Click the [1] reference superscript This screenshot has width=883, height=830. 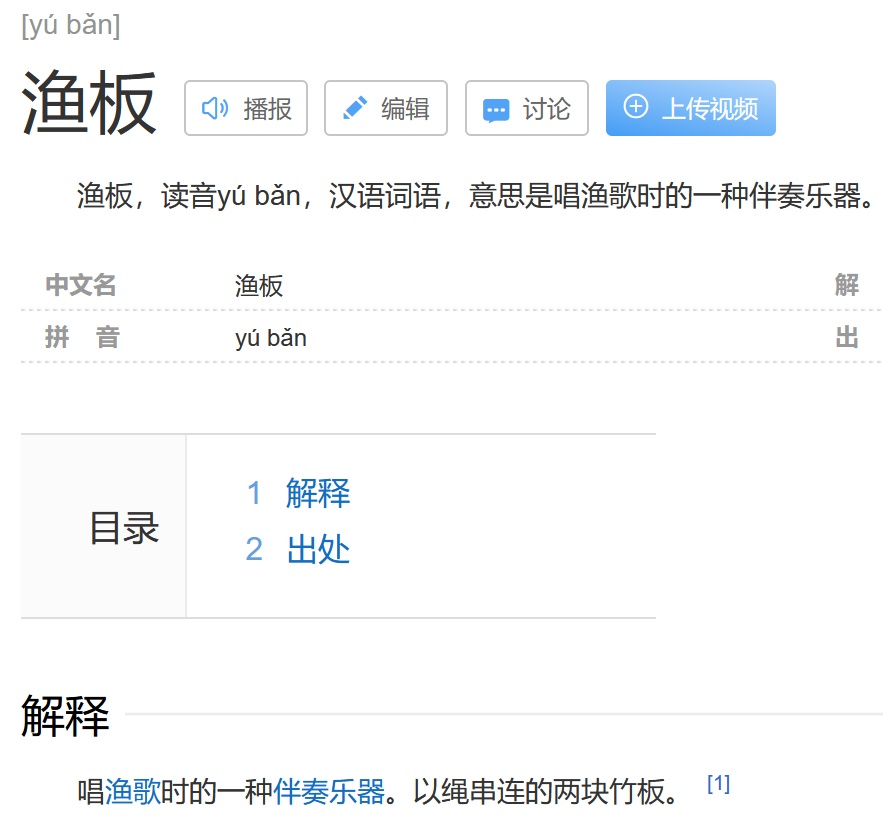click(718, 784)
